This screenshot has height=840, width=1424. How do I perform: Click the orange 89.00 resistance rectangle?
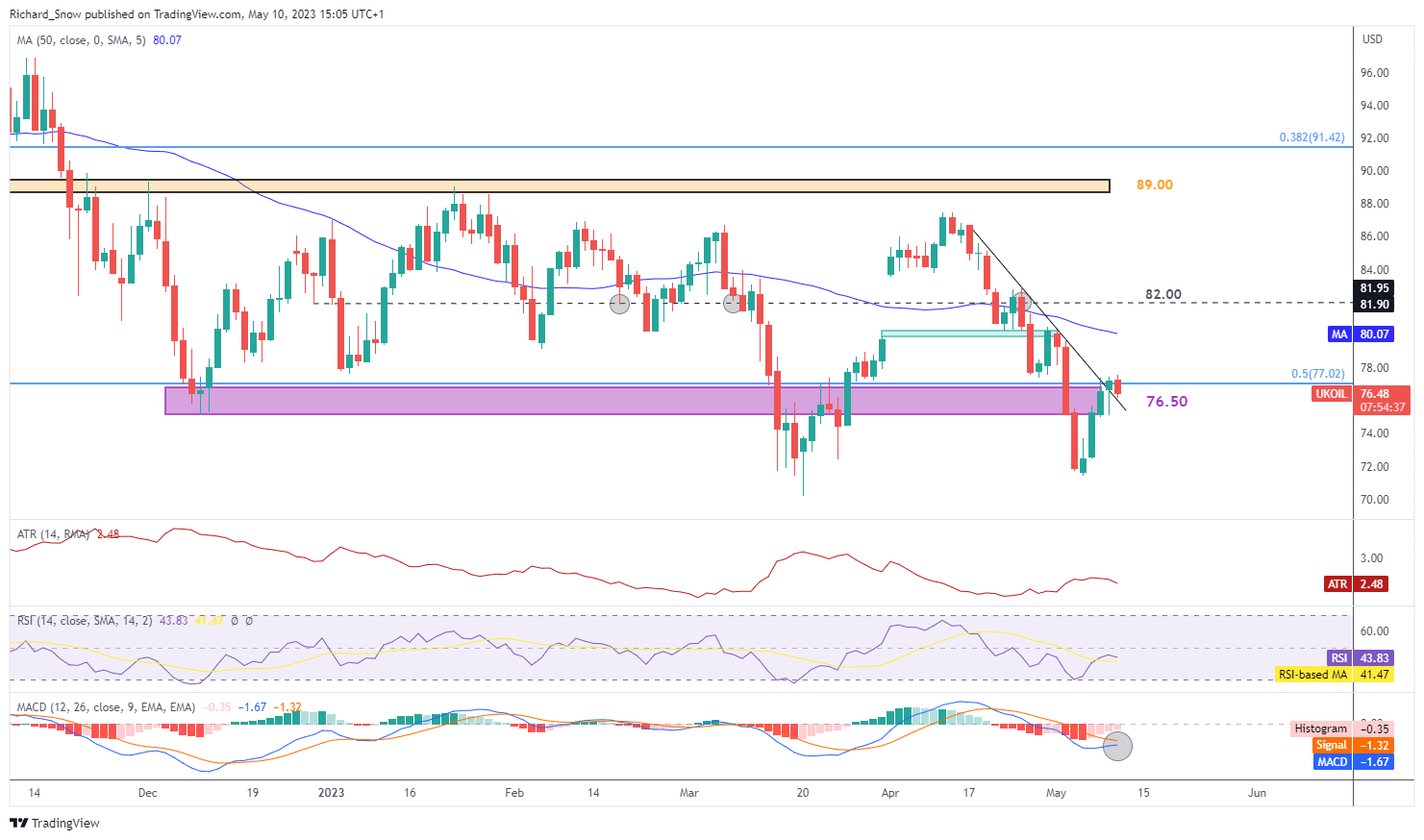(560, 185)
